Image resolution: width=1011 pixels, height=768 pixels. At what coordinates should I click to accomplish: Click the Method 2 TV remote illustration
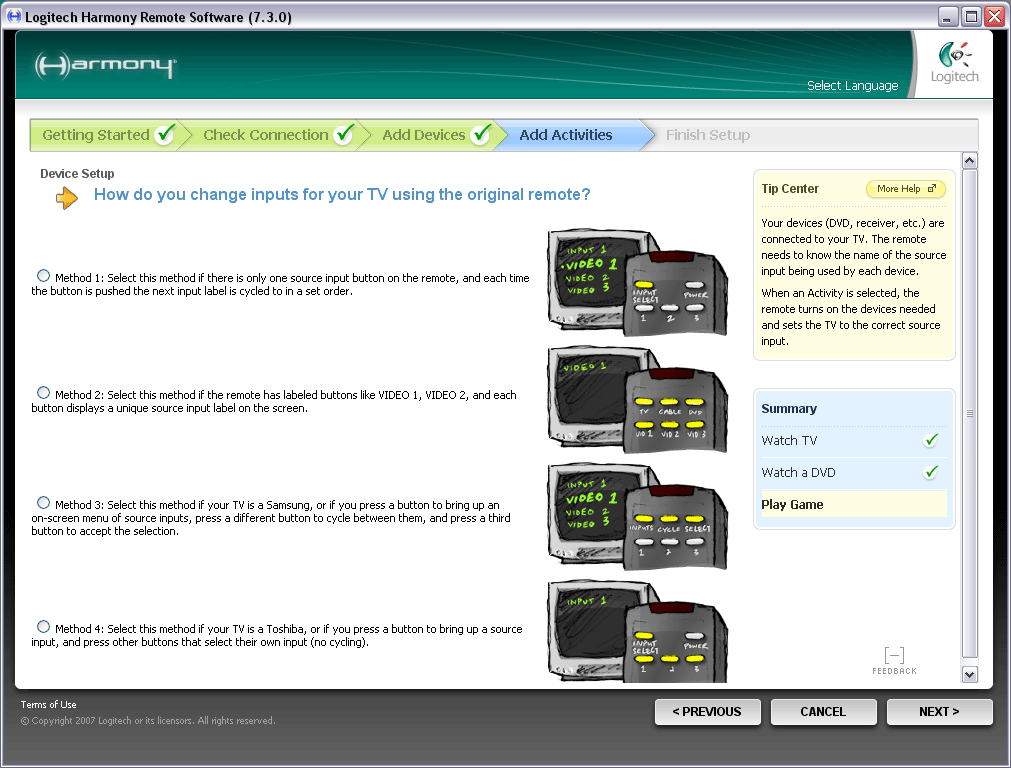coord(638,399)
